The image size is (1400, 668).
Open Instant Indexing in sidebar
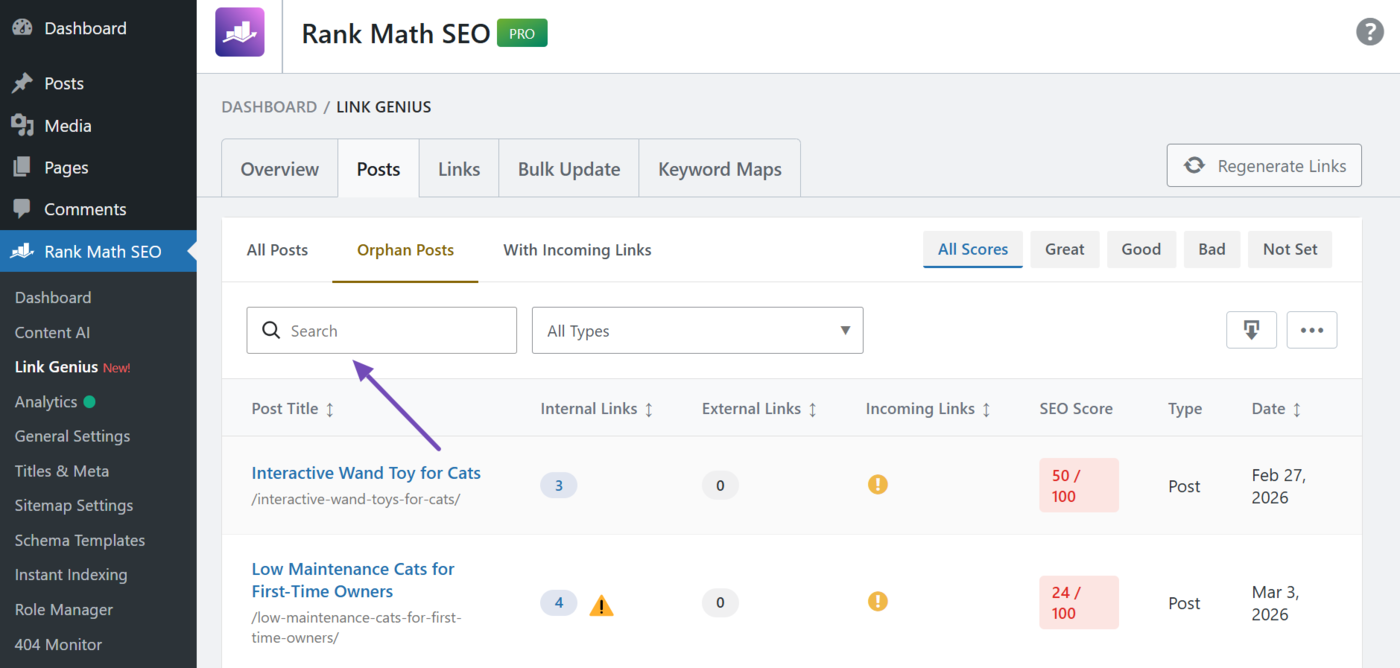(x=71, y=575)
